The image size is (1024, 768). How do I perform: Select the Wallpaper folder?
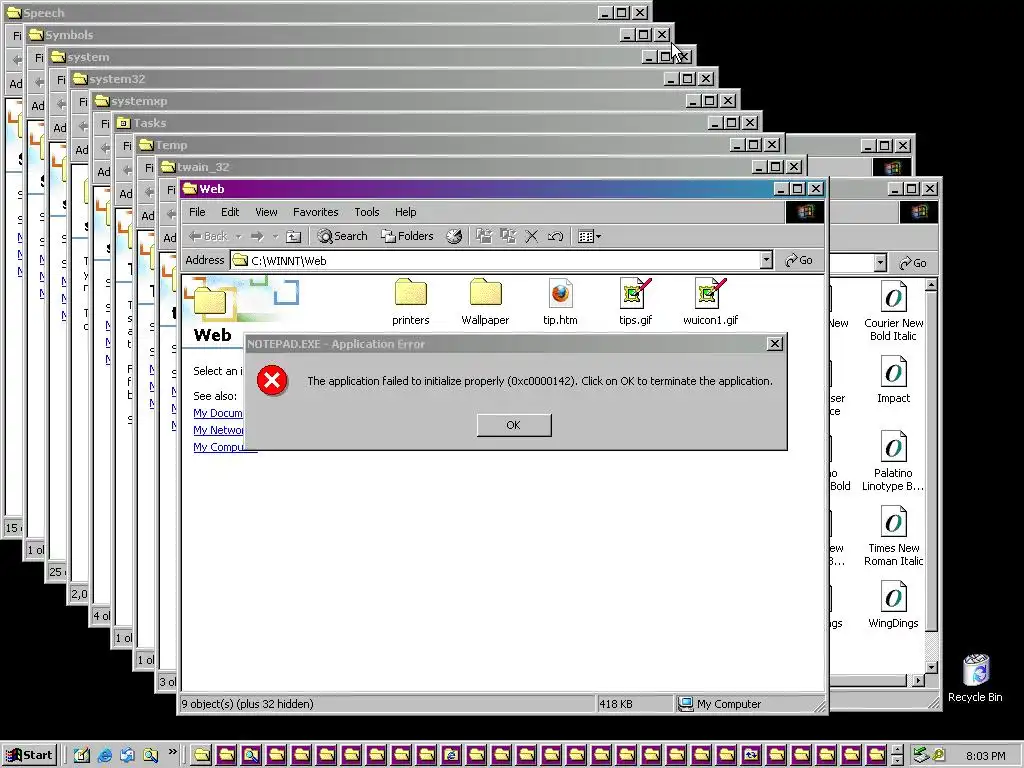tap(485, 302)
